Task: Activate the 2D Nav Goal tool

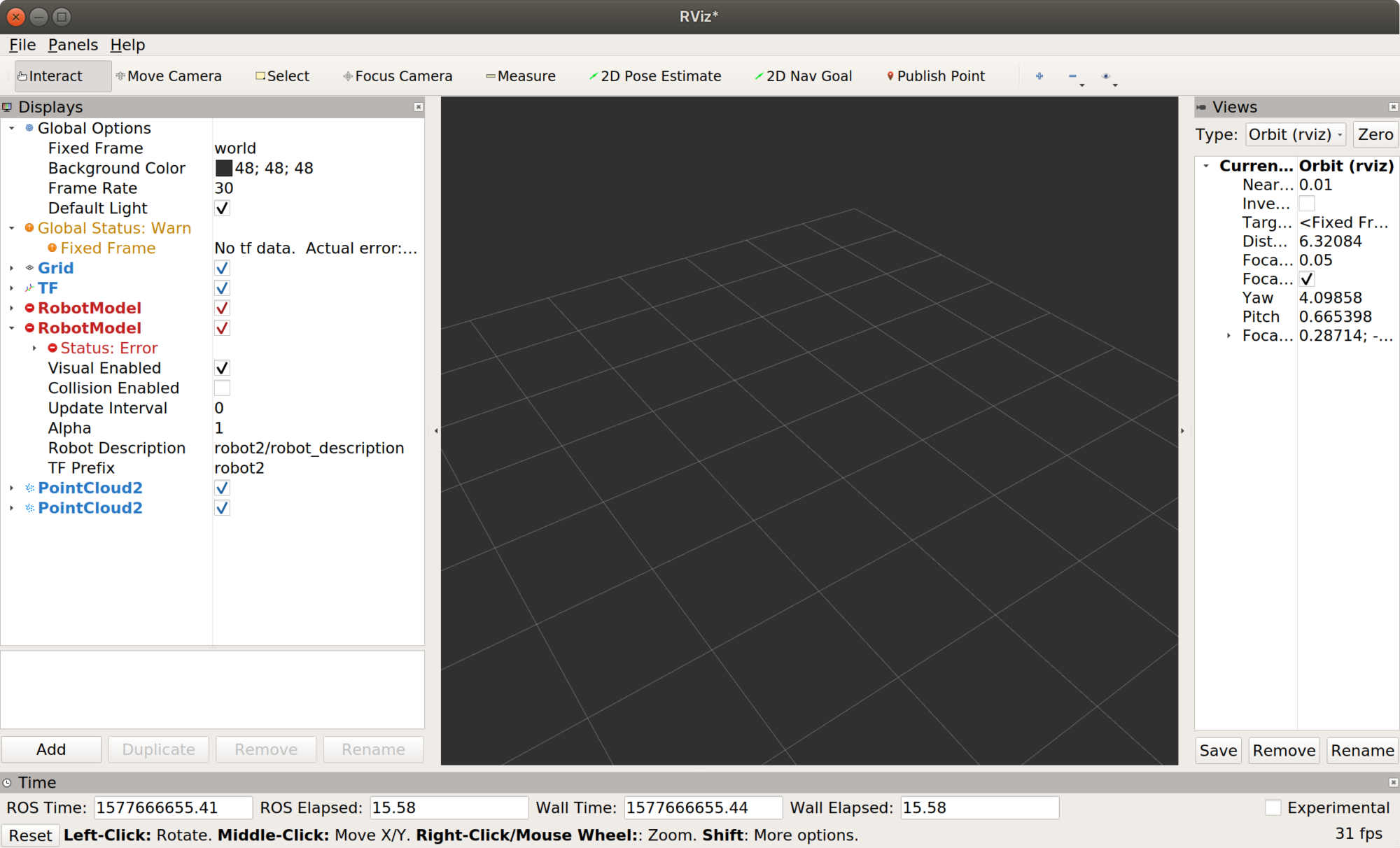Action: click(x=804, y=76)
